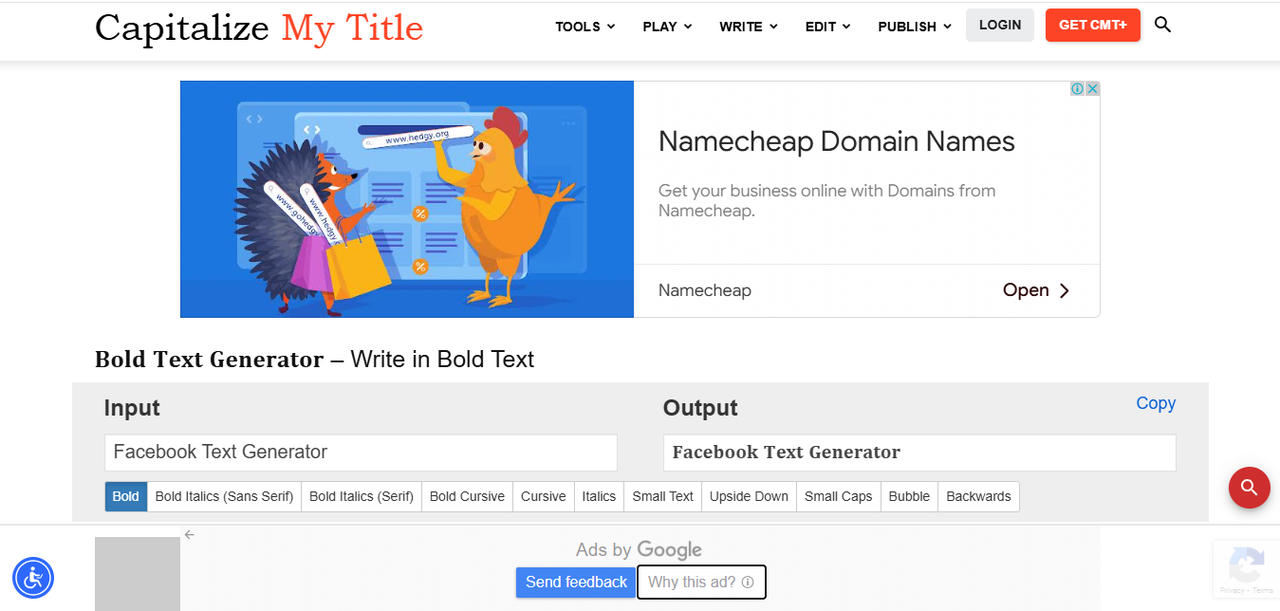Expand the EDIT menu

[828, 26]
